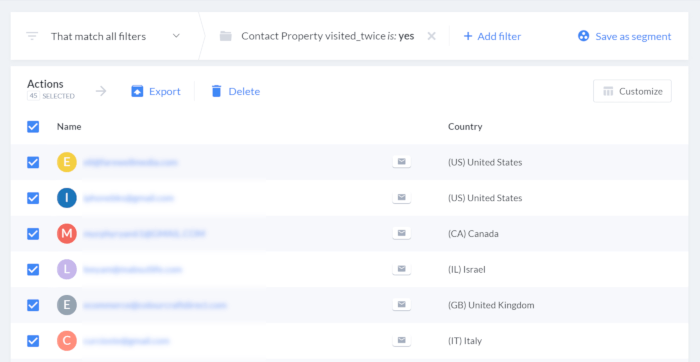Click the mail icon in United Kingdom row
The width and height of the screenshot is (700, 362).
[x=401, y=304]
